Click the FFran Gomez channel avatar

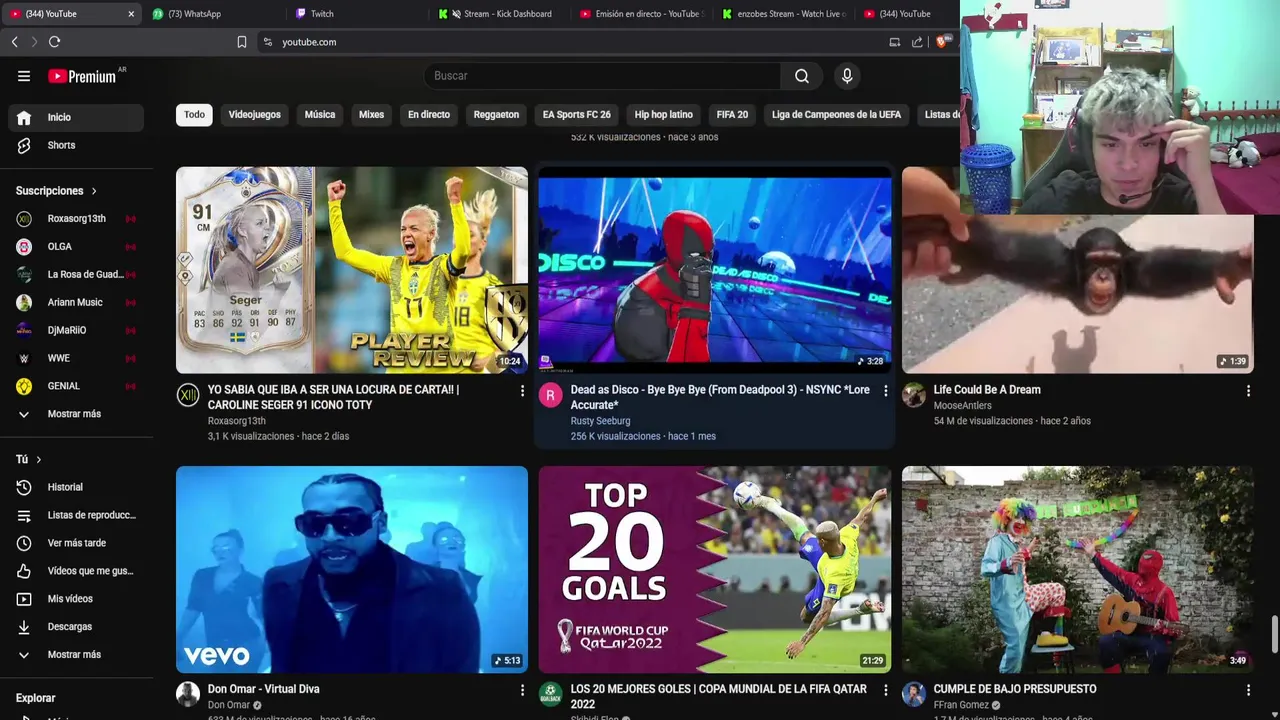[x=914, y=694]
